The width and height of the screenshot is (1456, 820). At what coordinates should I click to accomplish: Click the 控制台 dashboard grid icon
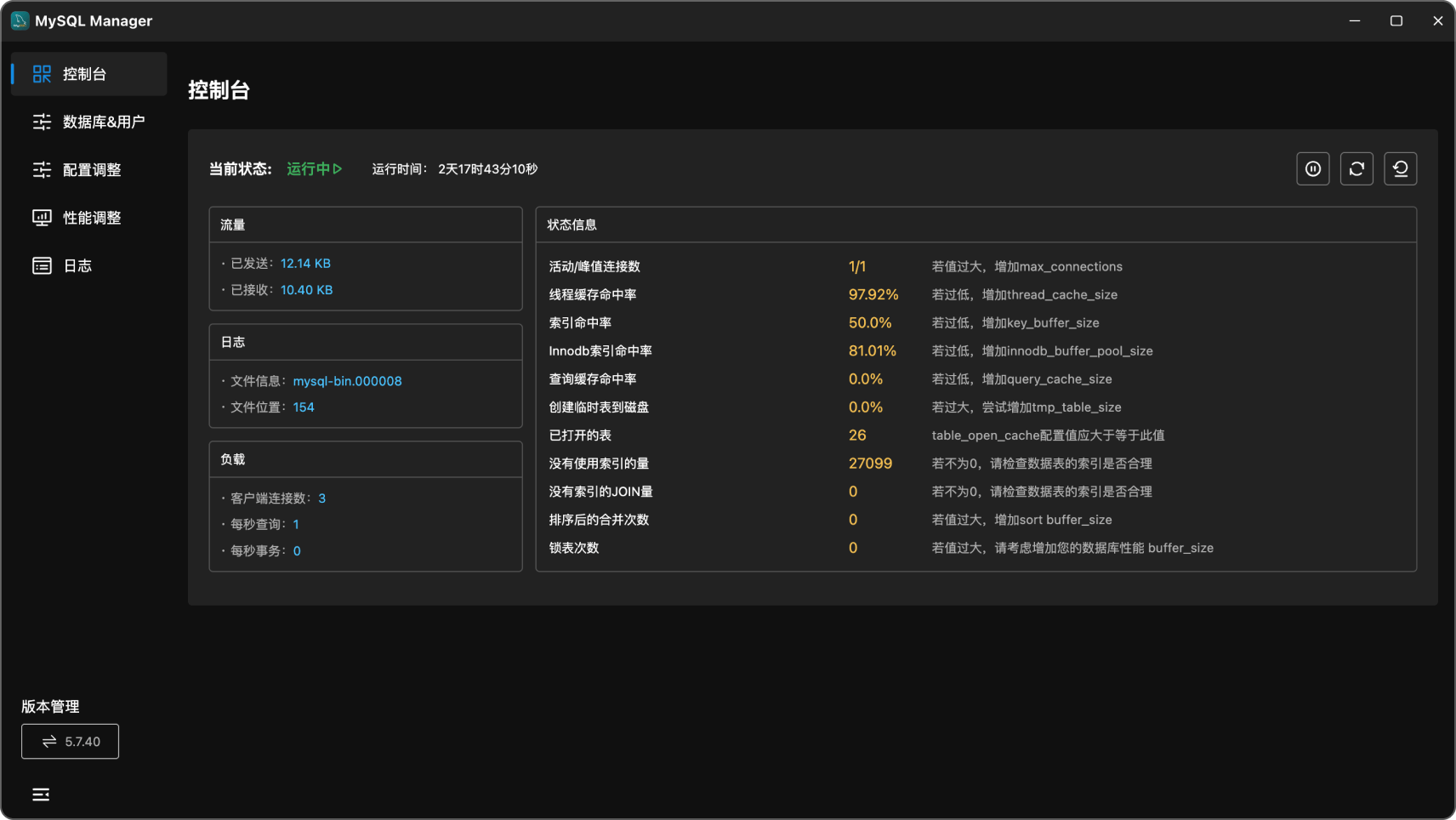[x=42, y=74]
